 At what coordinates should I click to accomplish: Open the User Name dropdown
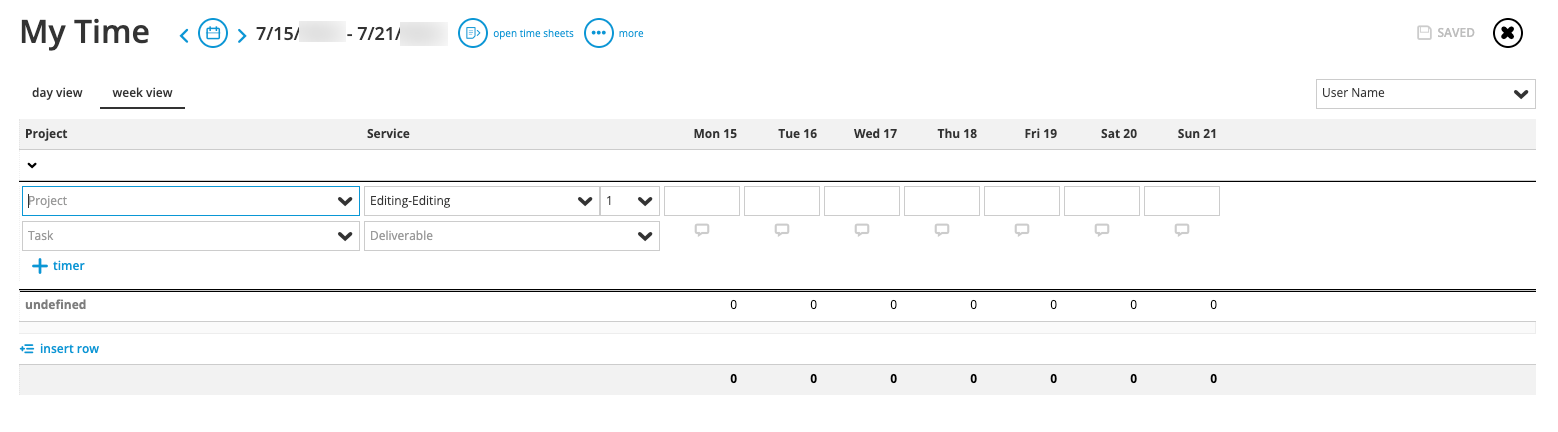coord(1425,93)
